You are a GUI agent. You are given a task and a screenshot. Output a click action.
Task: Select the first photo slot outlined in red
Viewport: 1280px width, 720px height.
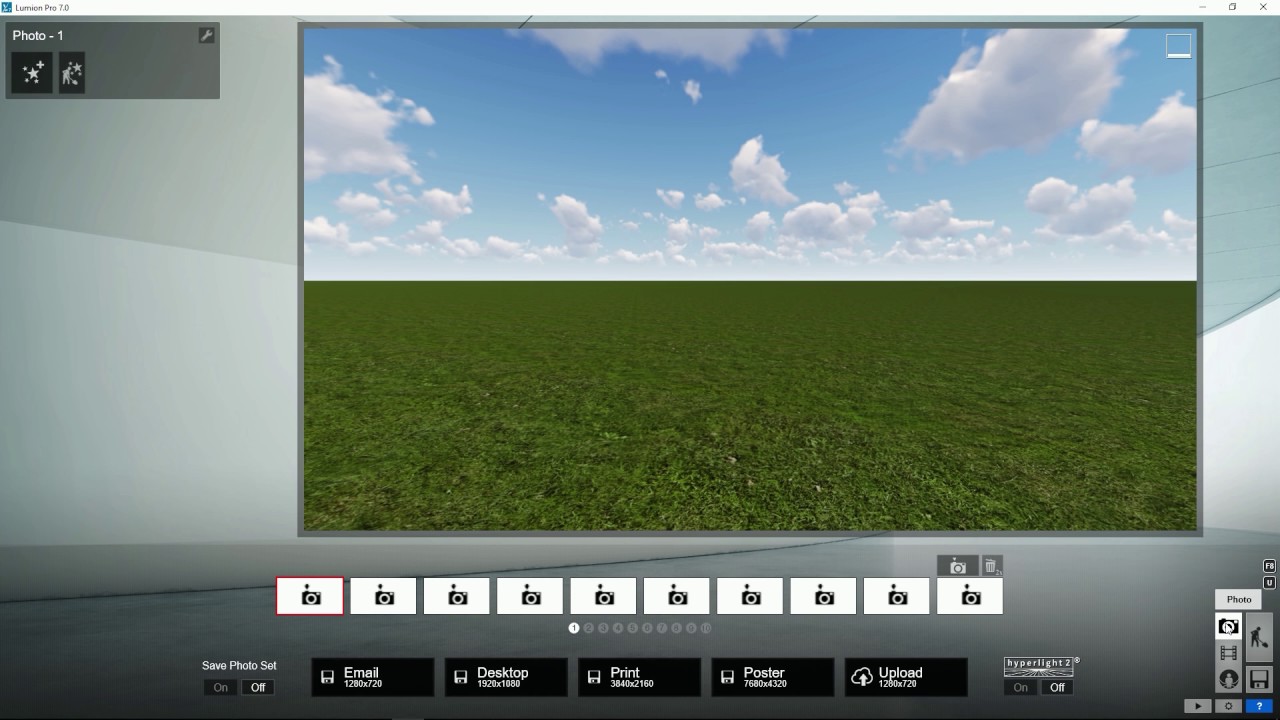coord(310,596)
